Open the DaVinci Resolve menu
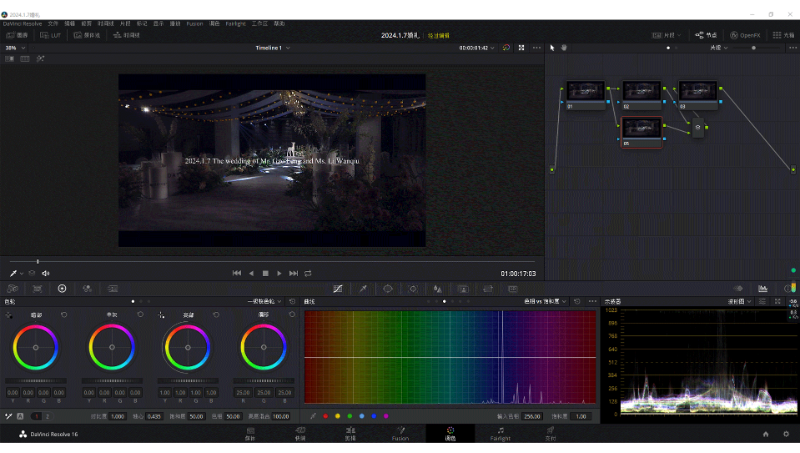This screenshot has width=800, height=453. coord(22,23)
